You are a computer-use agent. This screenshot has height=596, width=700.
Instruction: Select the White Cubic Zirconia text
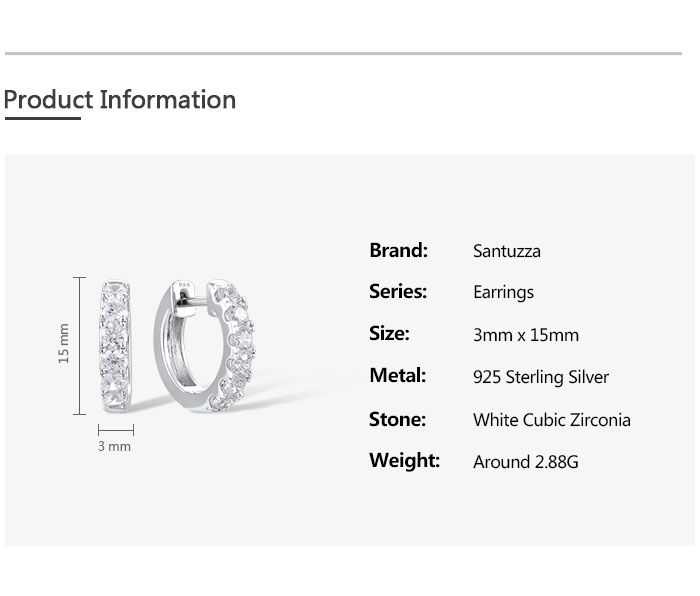[551, 420]
